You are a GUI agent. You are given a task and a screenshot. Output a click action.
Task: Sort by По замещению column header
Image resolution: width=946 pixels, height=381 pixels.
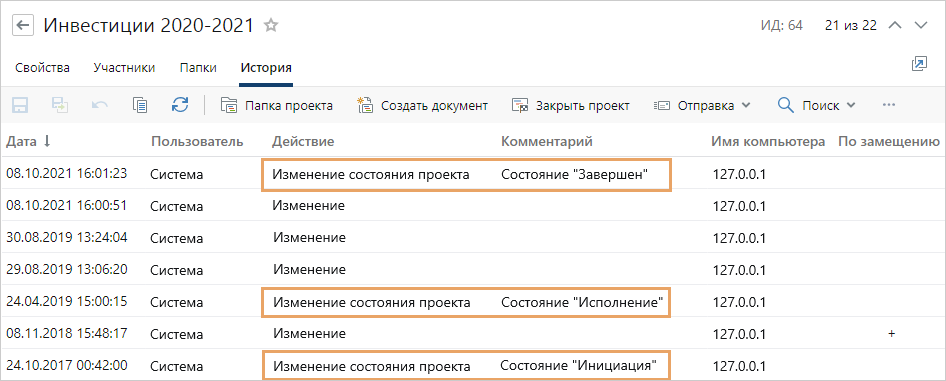click(x=889, y=142)
